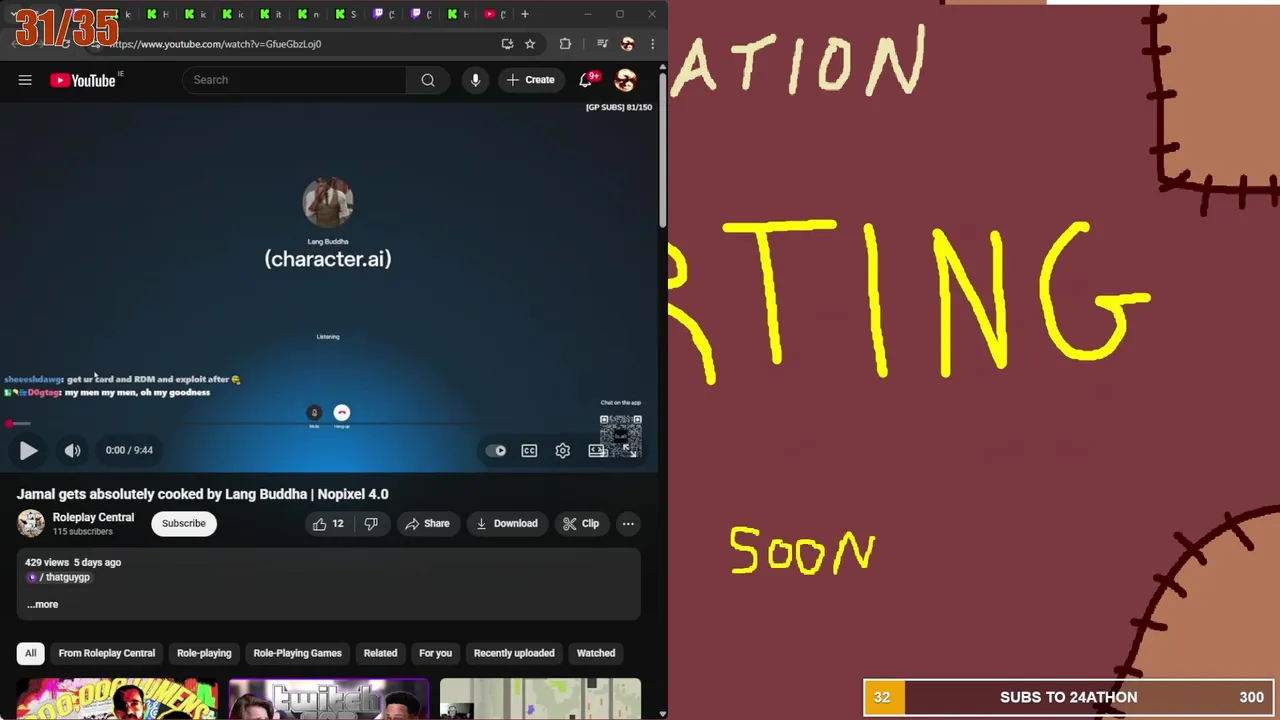Select the Recently uploaded chip

[514, 654]
